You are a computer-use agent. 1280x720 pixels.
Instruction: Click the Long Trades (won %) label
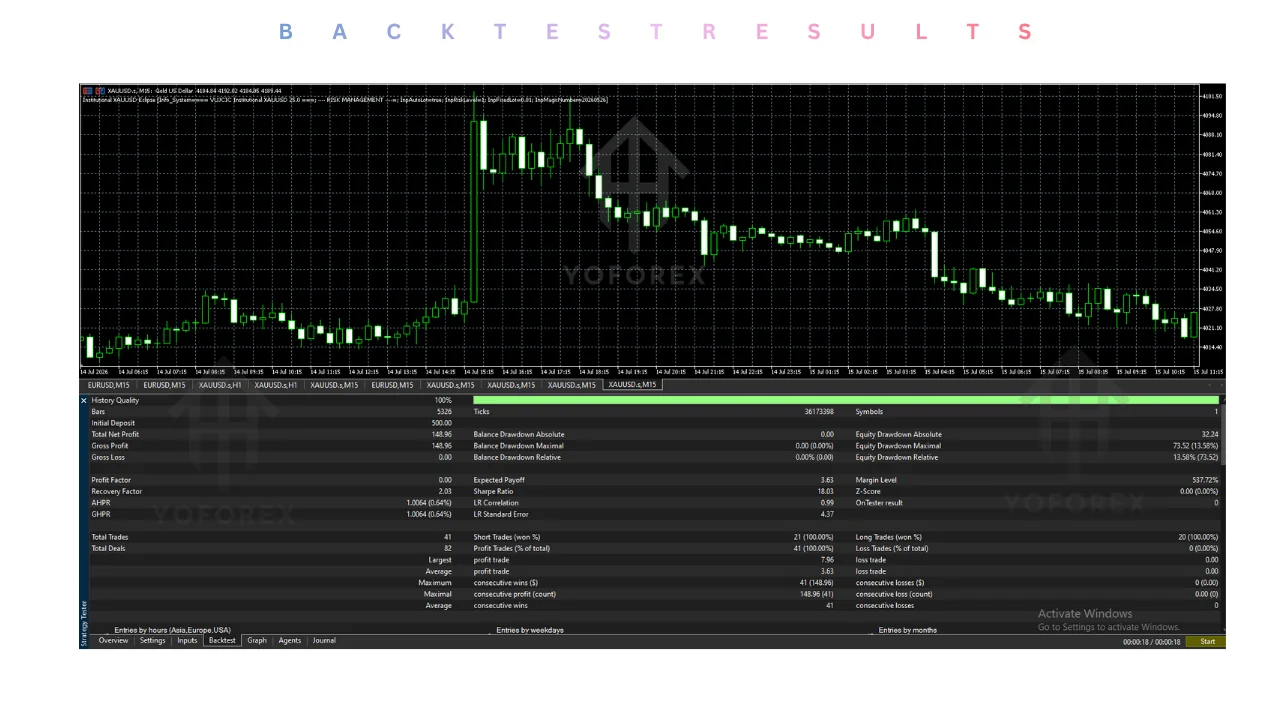coord(888,537)
